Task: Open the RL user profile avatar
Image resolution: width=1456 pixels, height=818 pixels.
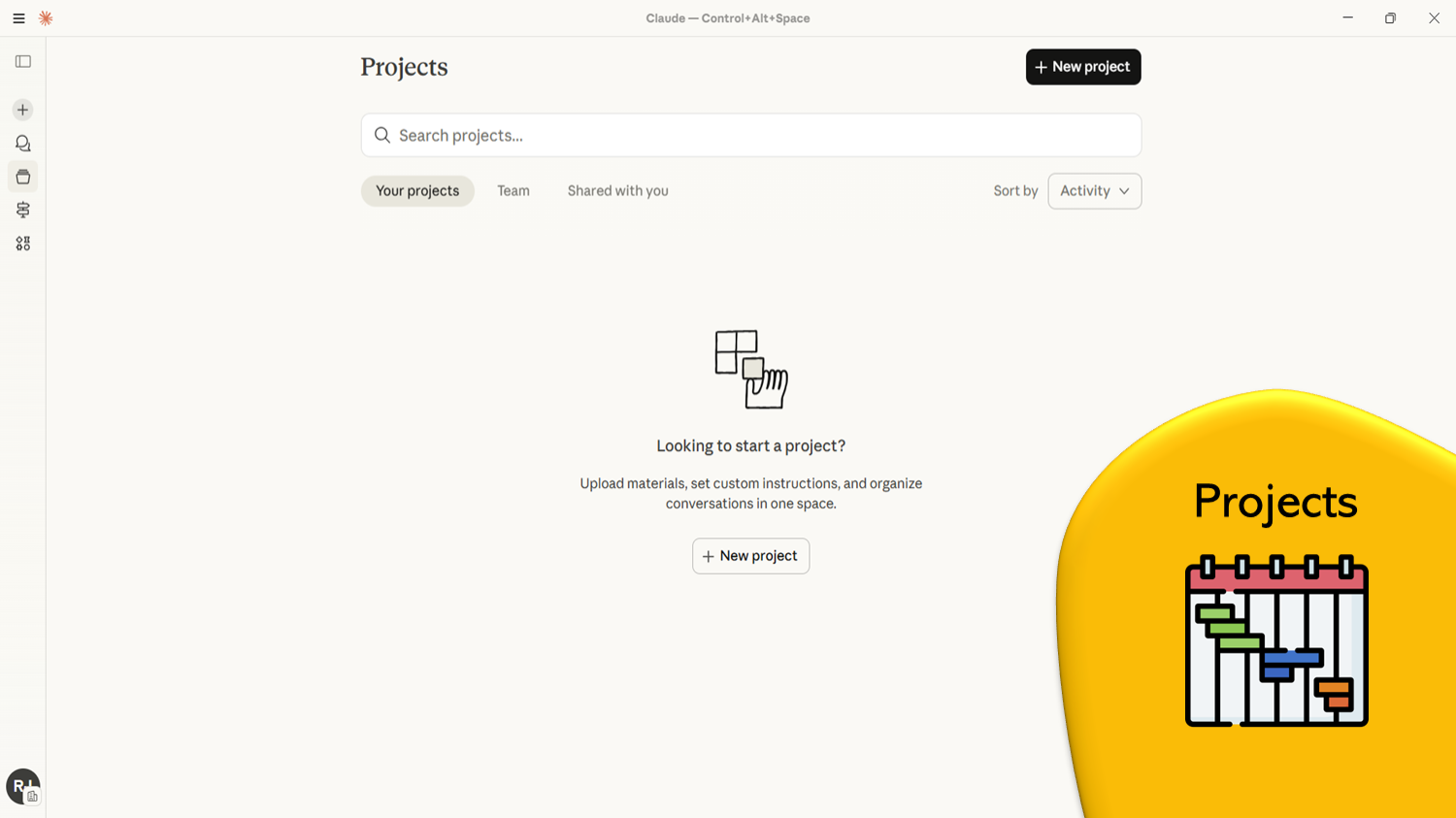Action: click(22, 786)
